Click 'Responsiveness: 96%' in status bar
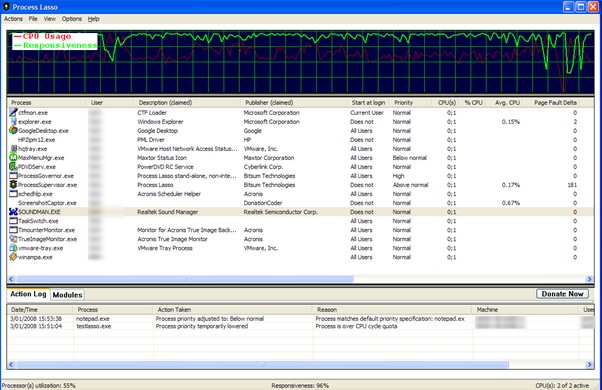 coord(300,385)
